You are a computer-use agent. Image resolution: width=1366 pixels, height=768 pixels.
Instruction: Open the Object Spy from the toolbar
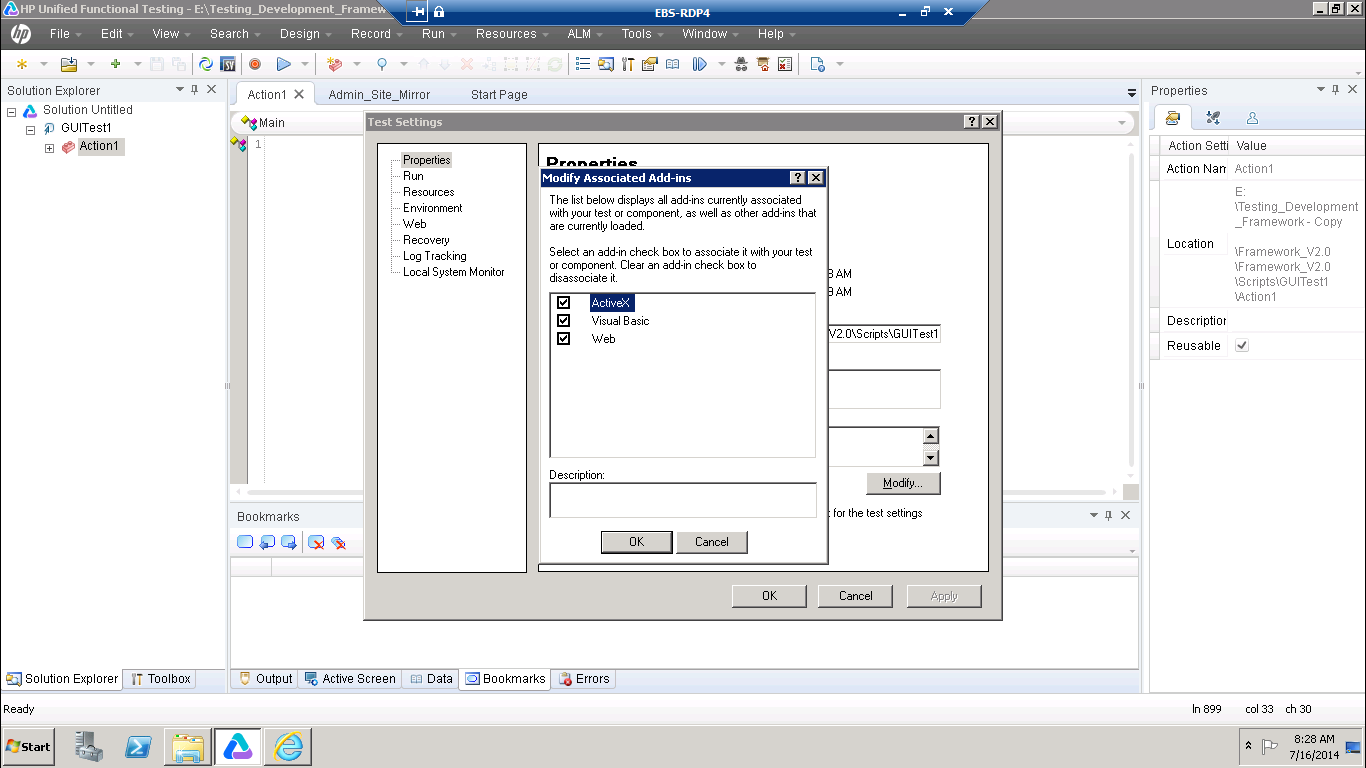(381, 63)
